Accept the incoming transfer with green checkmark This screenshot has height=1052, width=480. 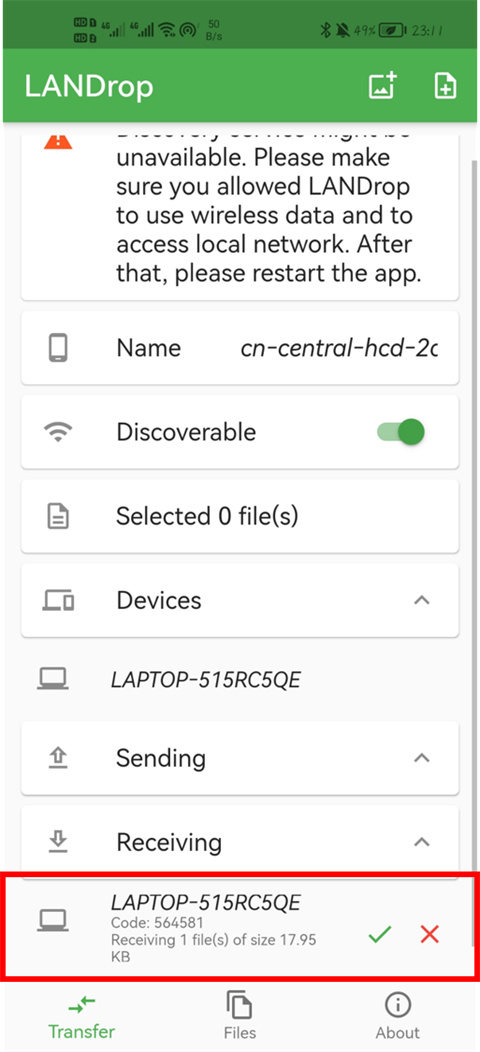pyautogui.click(x=380, y=933)
